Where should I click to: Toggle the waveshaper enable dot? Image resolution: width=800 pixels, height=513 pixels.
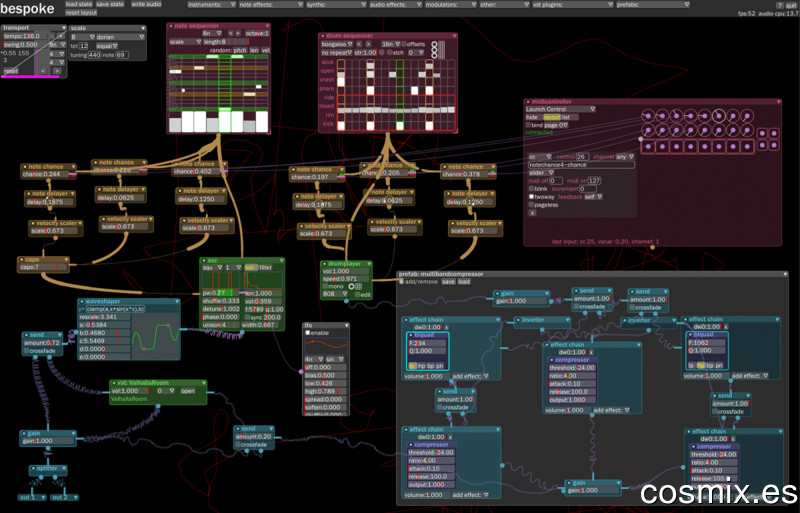82,302
